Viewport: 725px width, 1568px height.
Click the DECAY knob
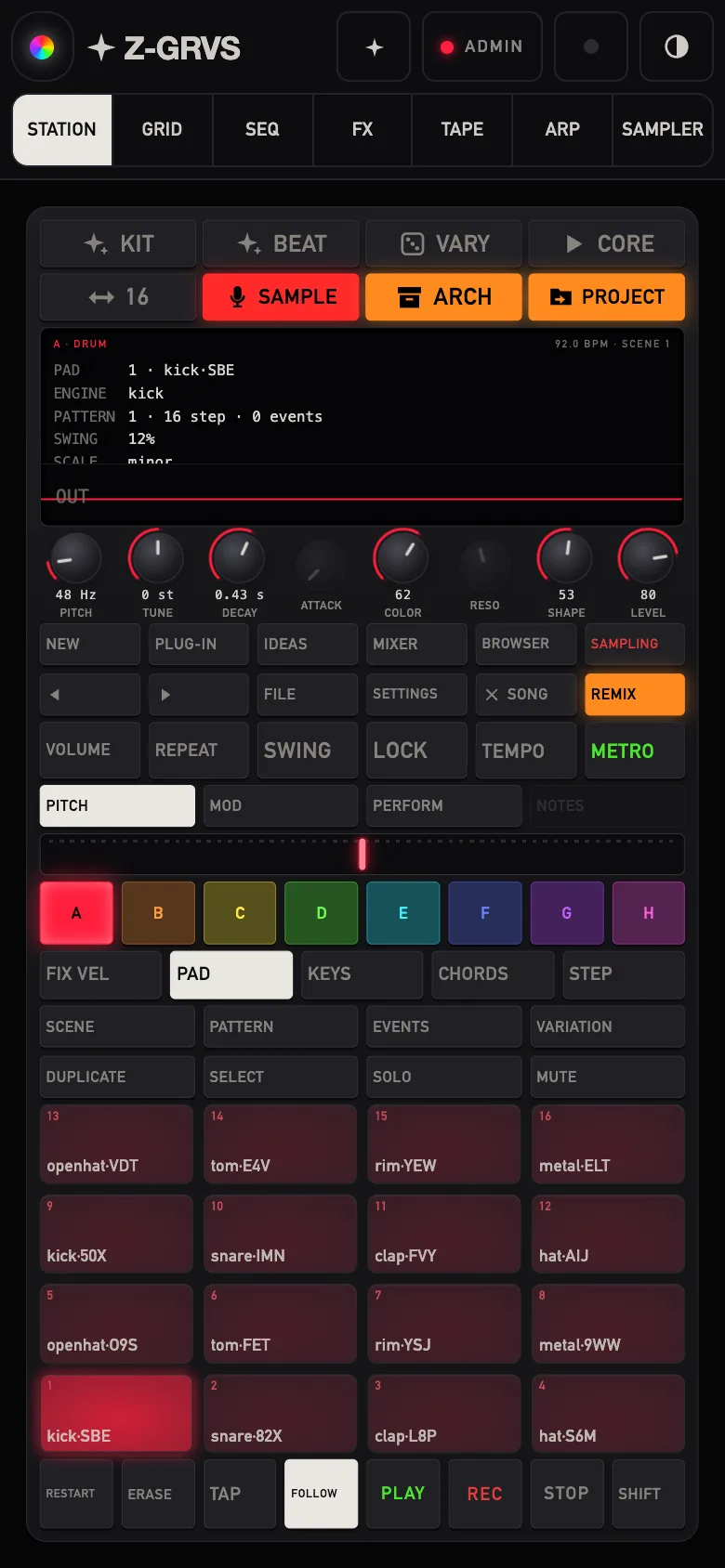pyautogui.click(x=239, y=558)
